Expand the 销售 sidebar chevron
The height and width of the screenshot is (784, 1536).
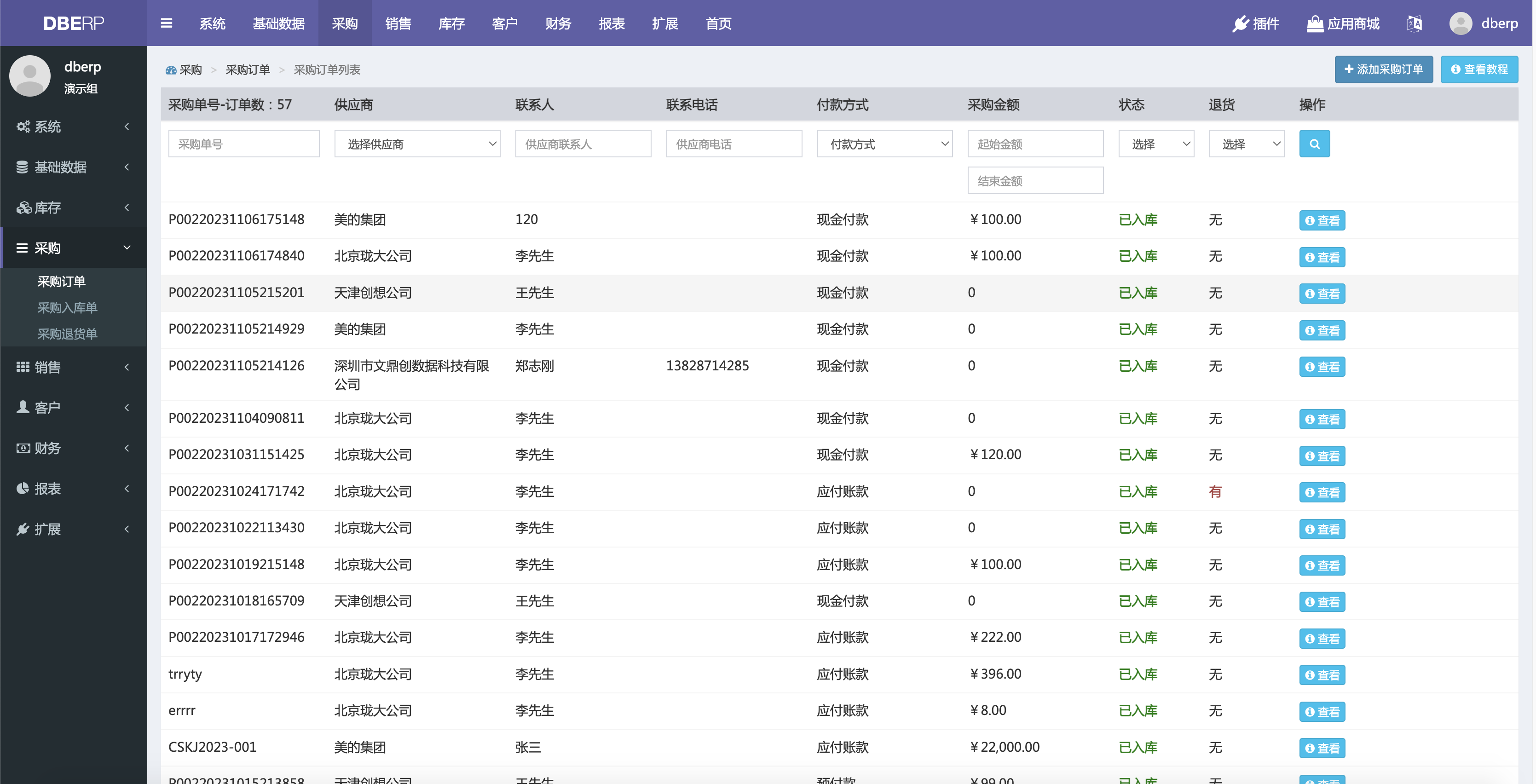coord(127,367)
